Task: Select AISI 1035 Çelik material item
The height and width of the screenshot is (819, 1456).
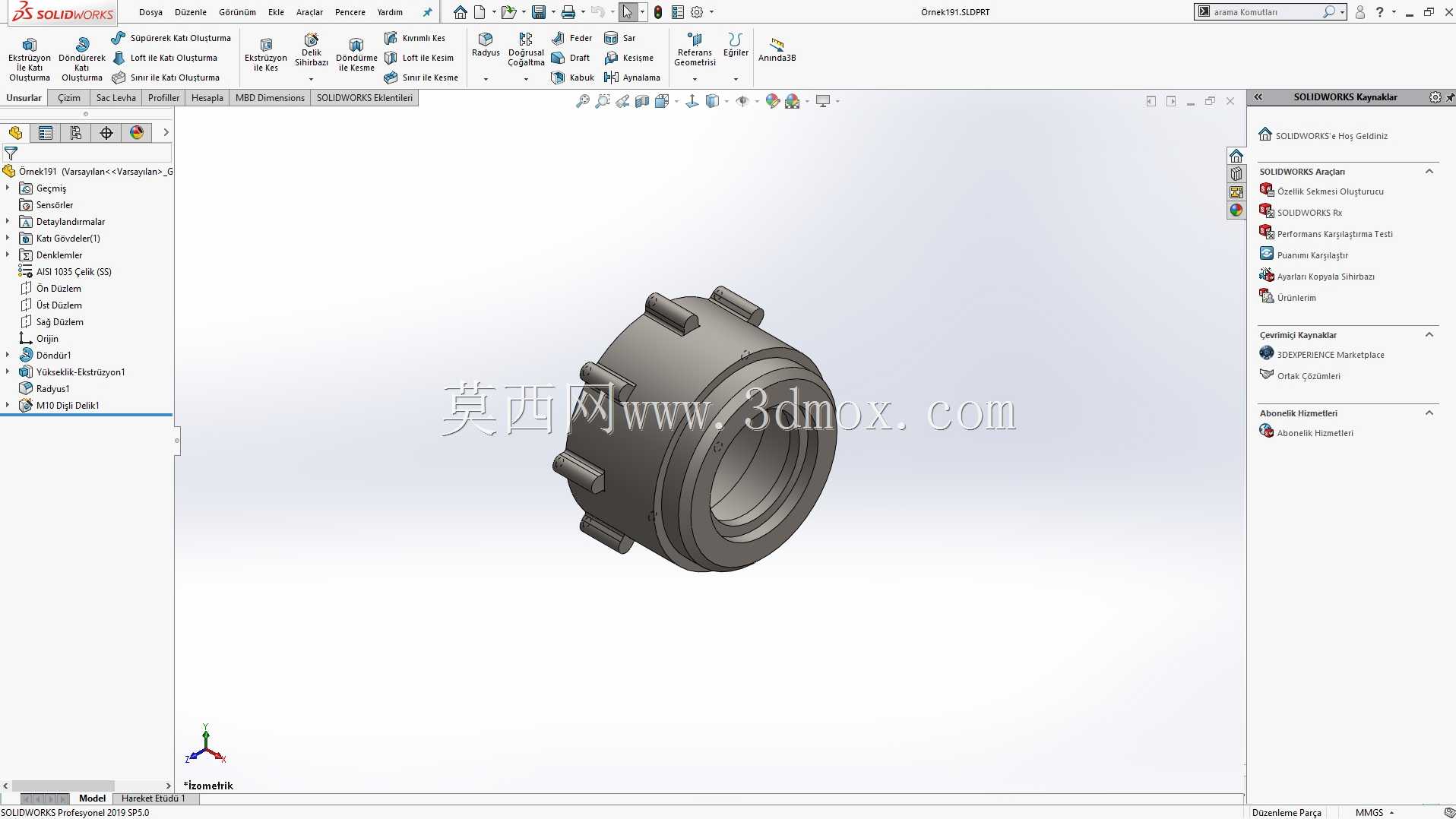Action: coord(74,272)
